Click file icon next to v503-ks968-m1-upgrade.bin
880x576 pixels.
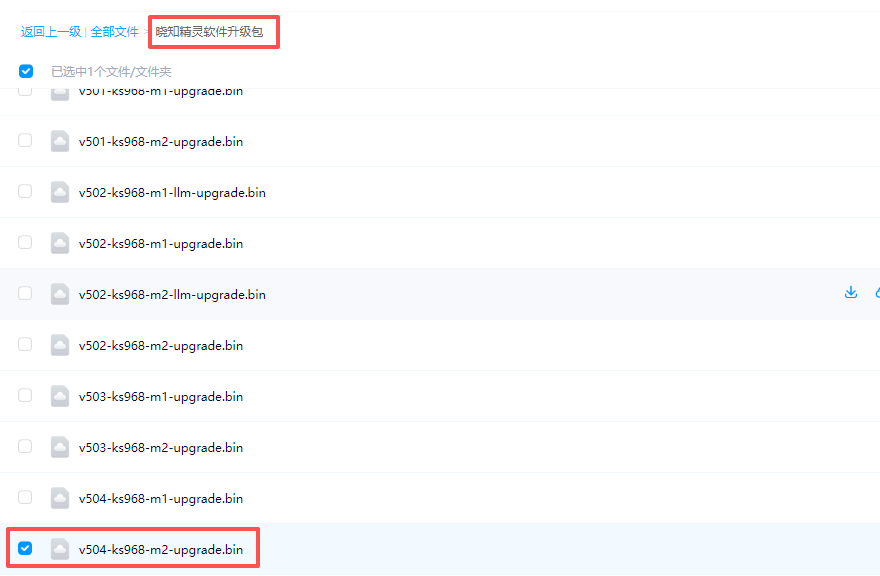(x=60, y=396)
